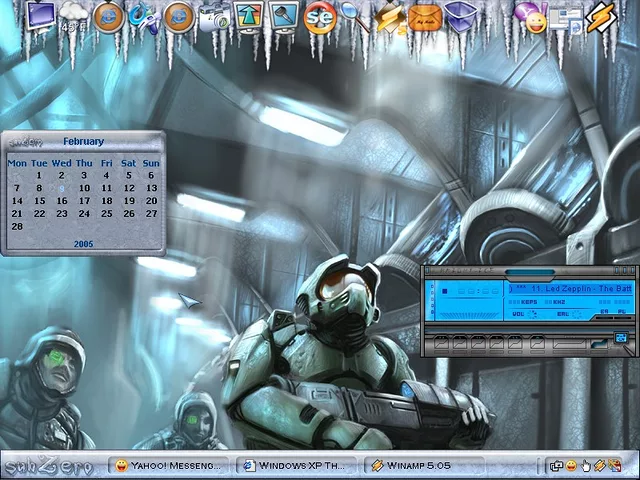Select date 25 on the calendar
The image size is (640, 480).
[x=107, y=213]
